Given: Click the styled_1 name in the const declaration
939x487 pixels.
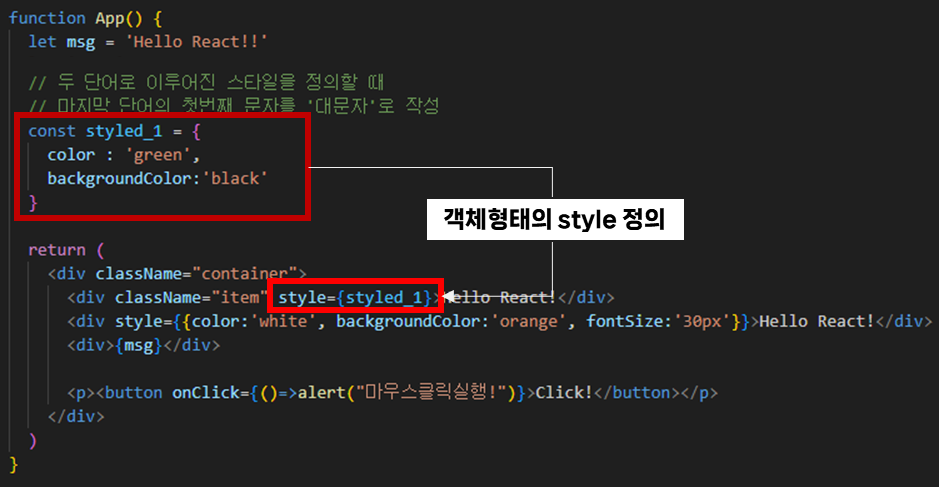Looking at the screenshot, I should click(123, 131).
